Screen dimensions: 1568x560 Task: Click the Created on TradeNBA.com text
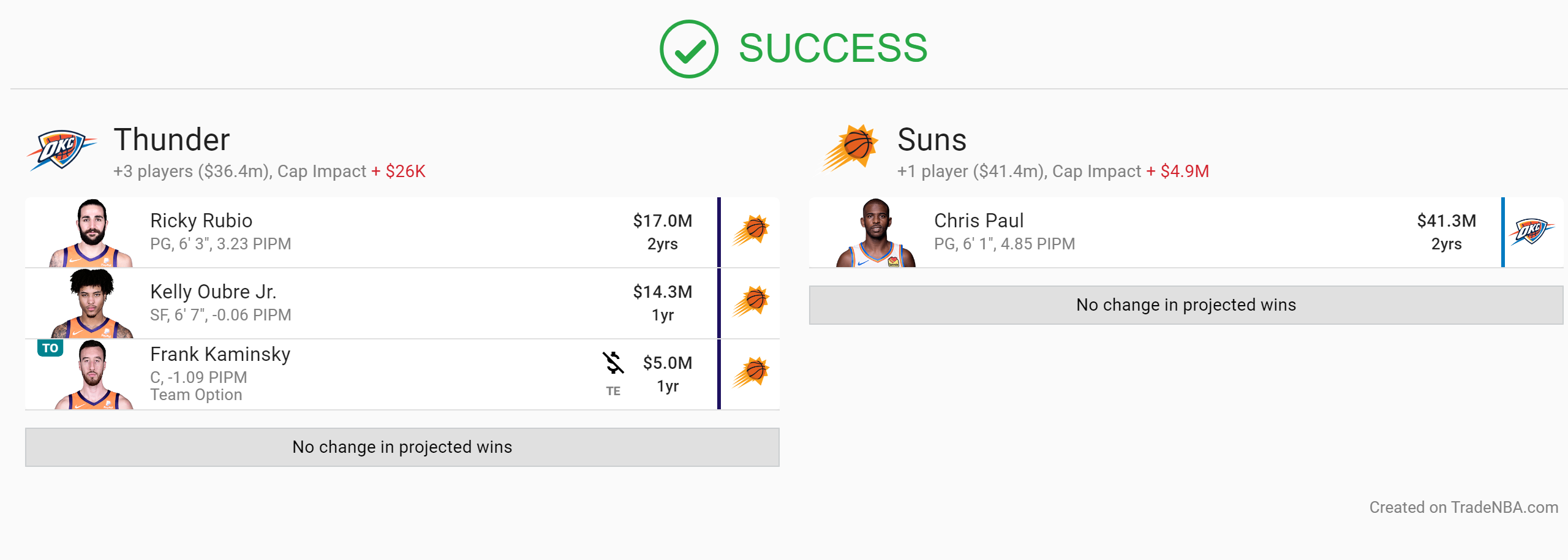(x=1464, y=507)
